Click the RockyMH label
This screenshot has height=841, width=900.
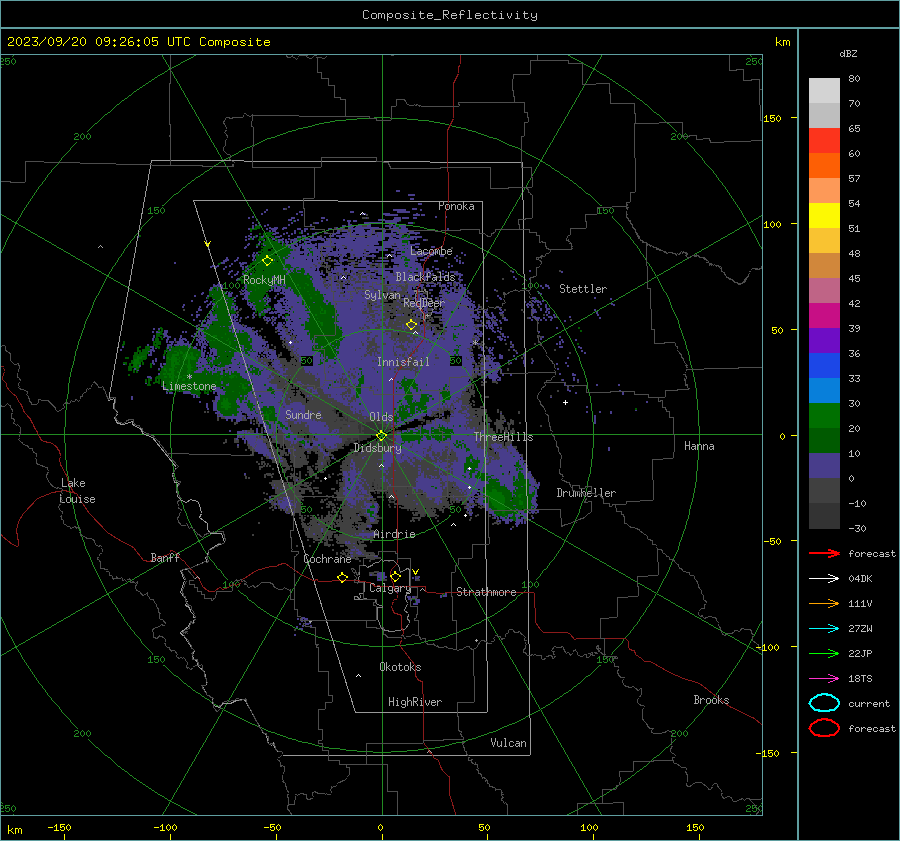point(264,280)
